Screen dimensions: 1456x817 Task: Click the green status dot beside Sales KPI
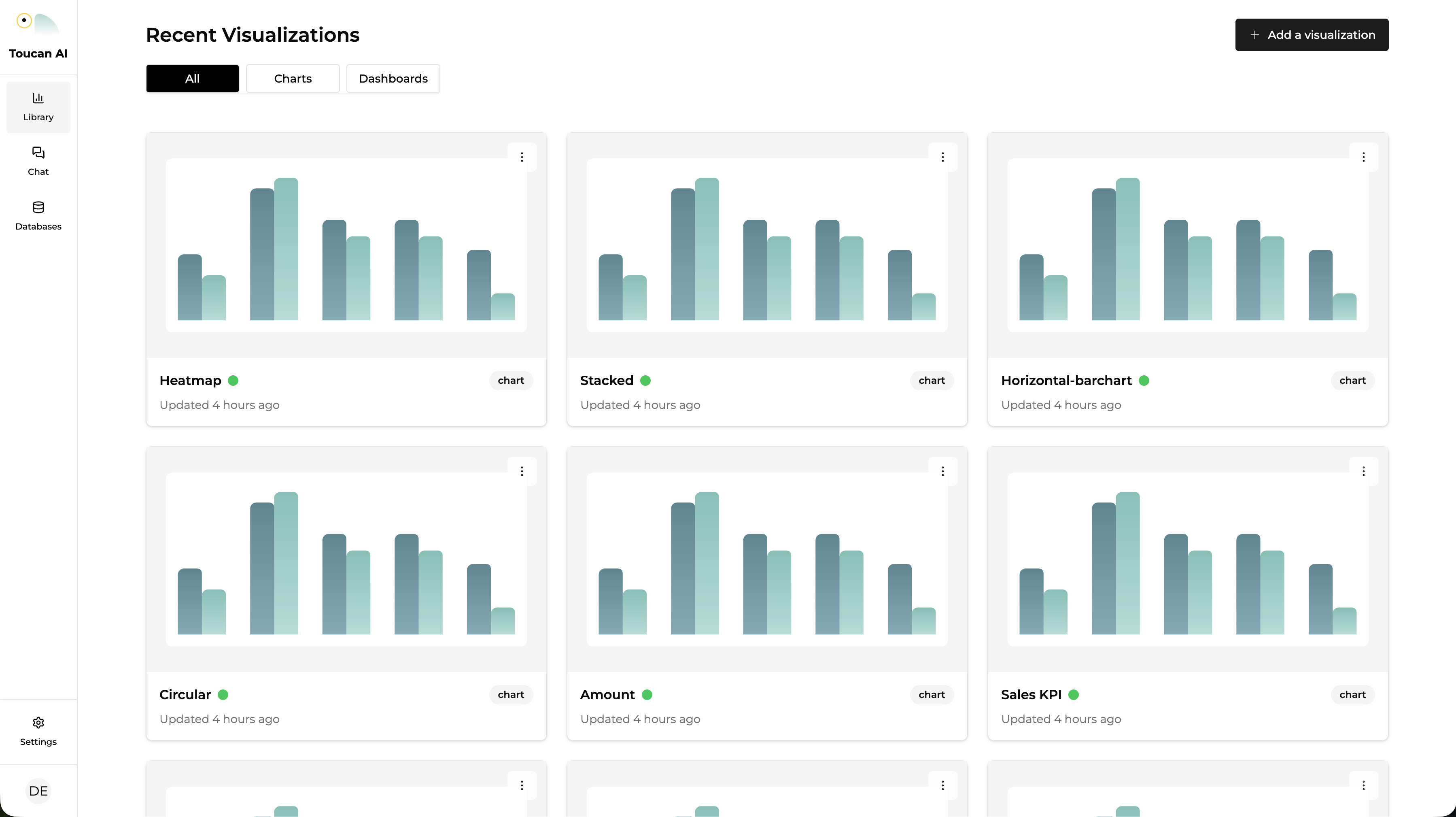tap(1074, 694)
